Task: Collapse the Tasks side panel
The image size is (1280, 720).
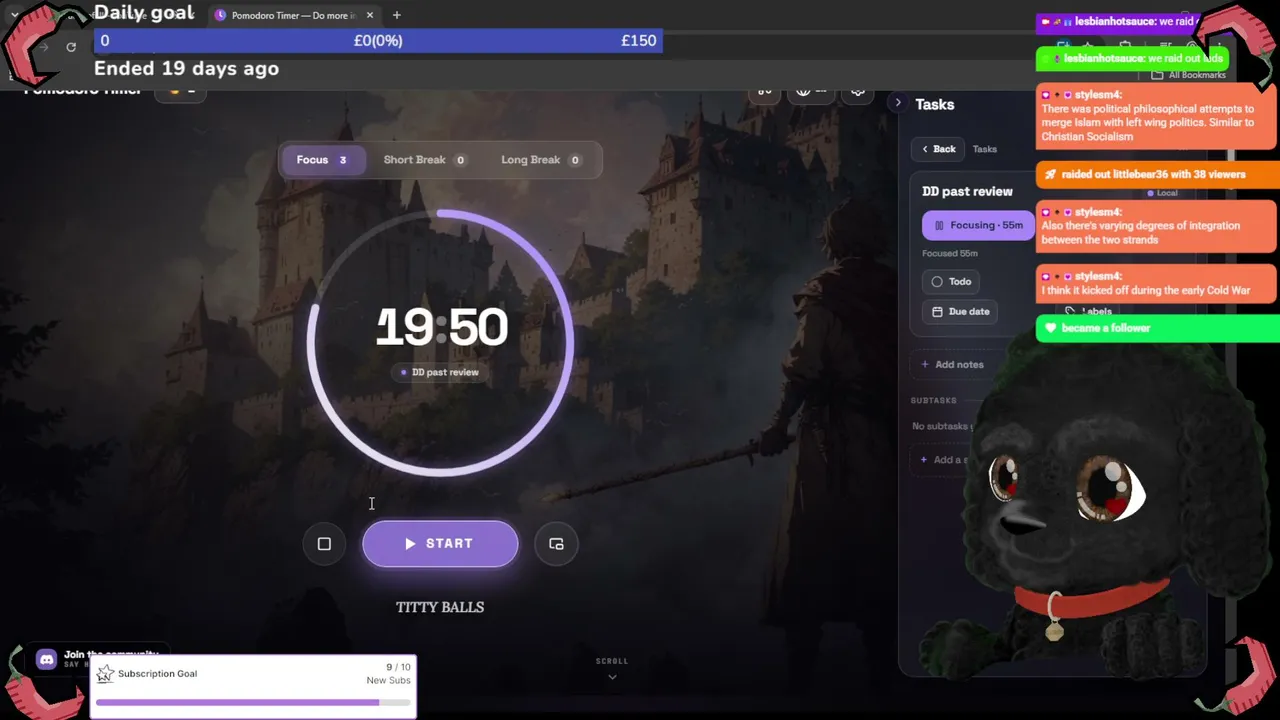Action: (898, 103)
